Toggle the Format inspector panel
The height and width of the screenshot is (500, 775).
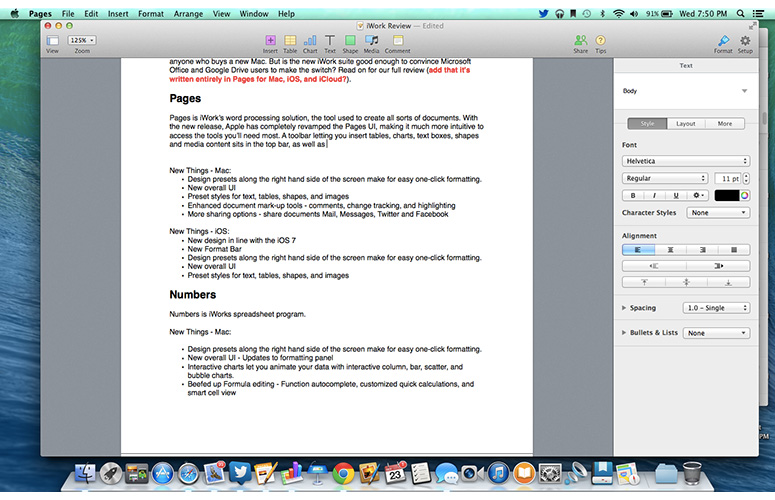723,43
